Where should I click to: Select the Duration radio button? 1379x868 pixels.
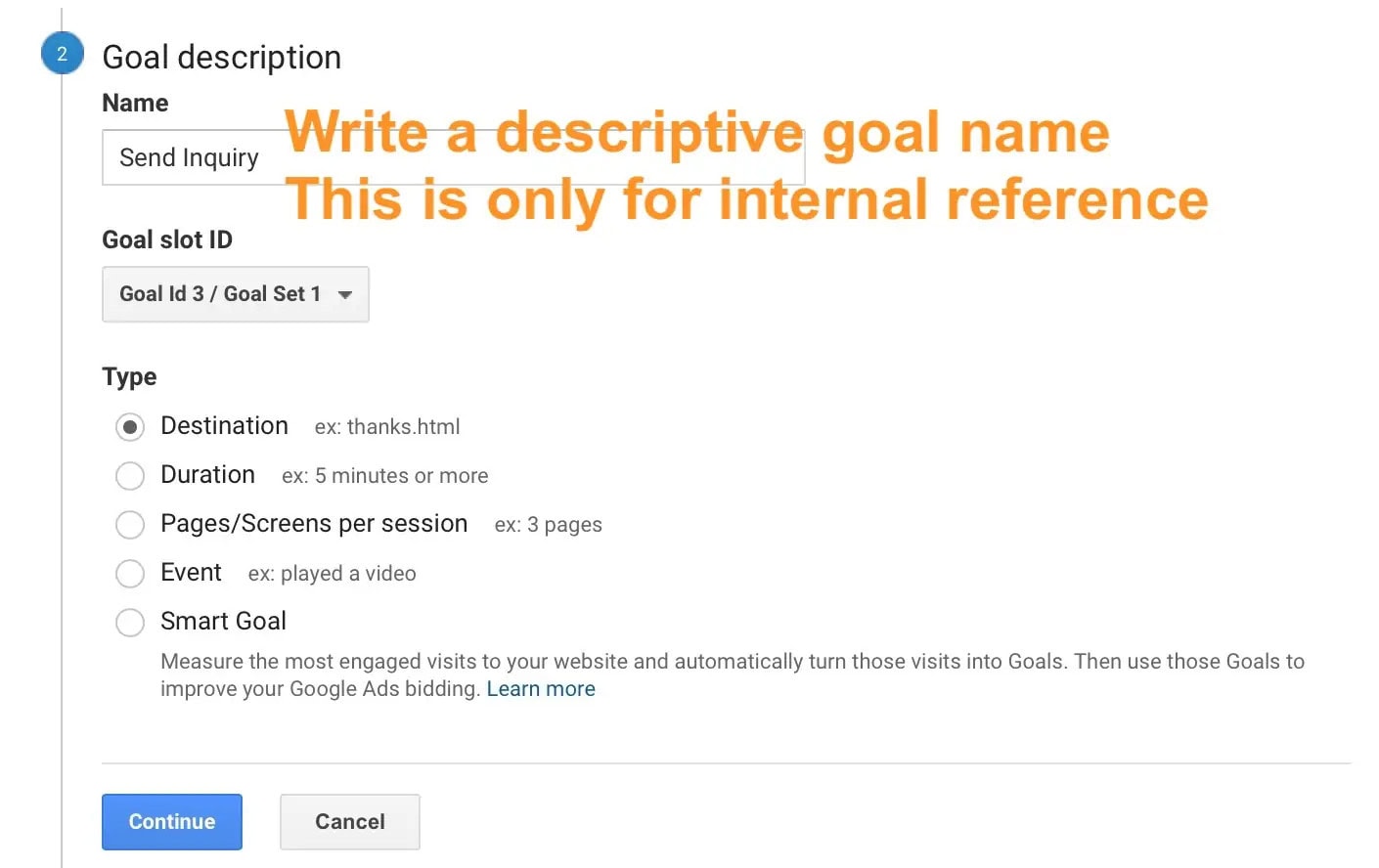click(x=130, y=476)
